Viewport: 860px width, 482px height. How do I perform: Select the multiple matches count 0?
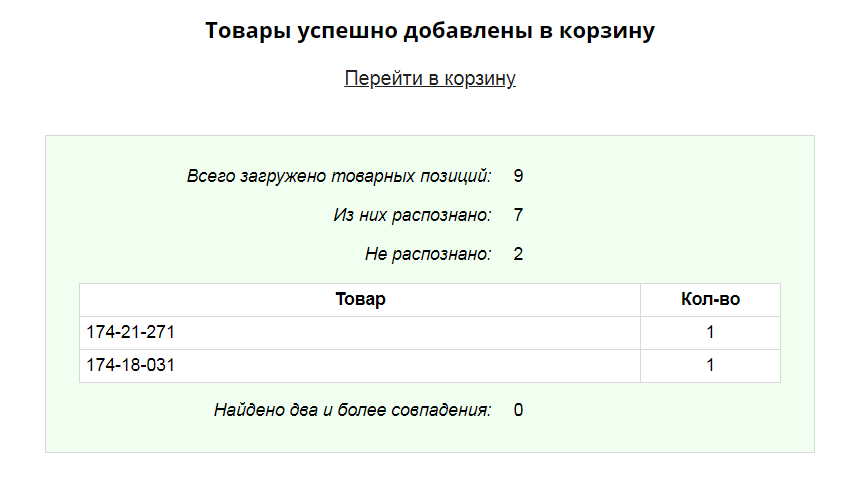[x=518, y=410]
